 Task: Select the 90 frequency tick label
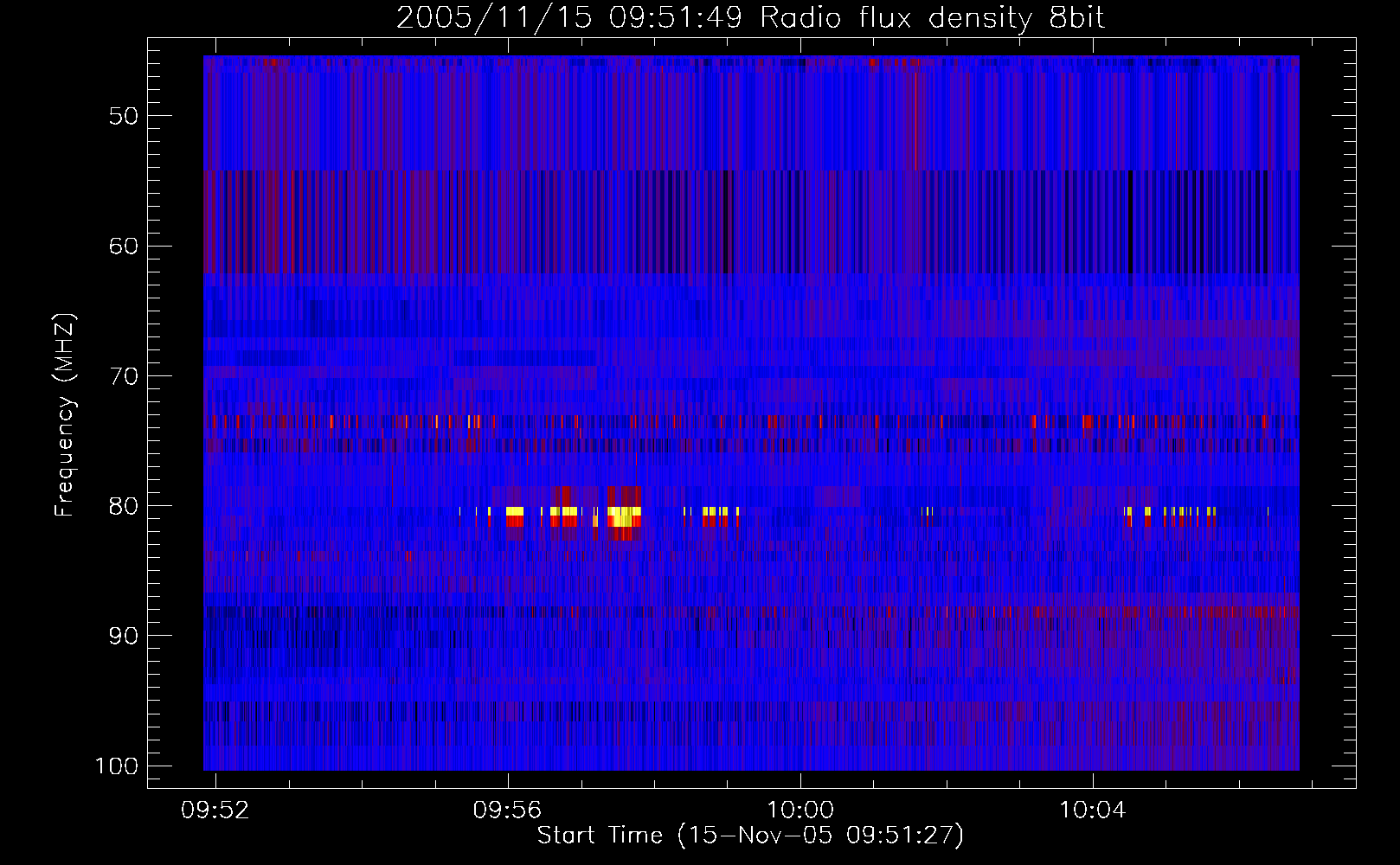(124, 636)
